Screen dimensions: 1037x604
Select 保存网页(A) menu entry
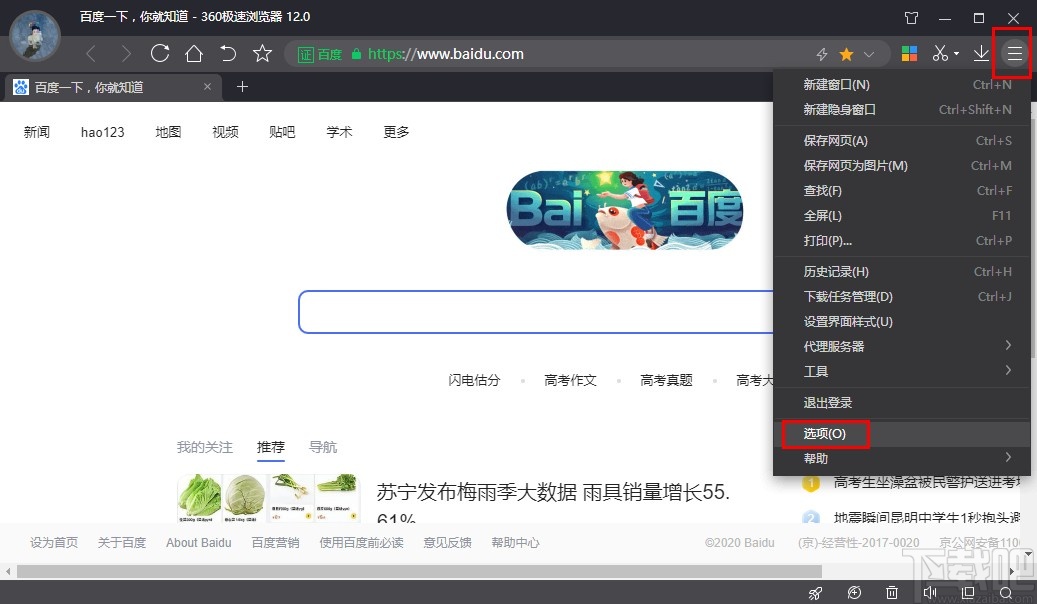pos(902,141)
